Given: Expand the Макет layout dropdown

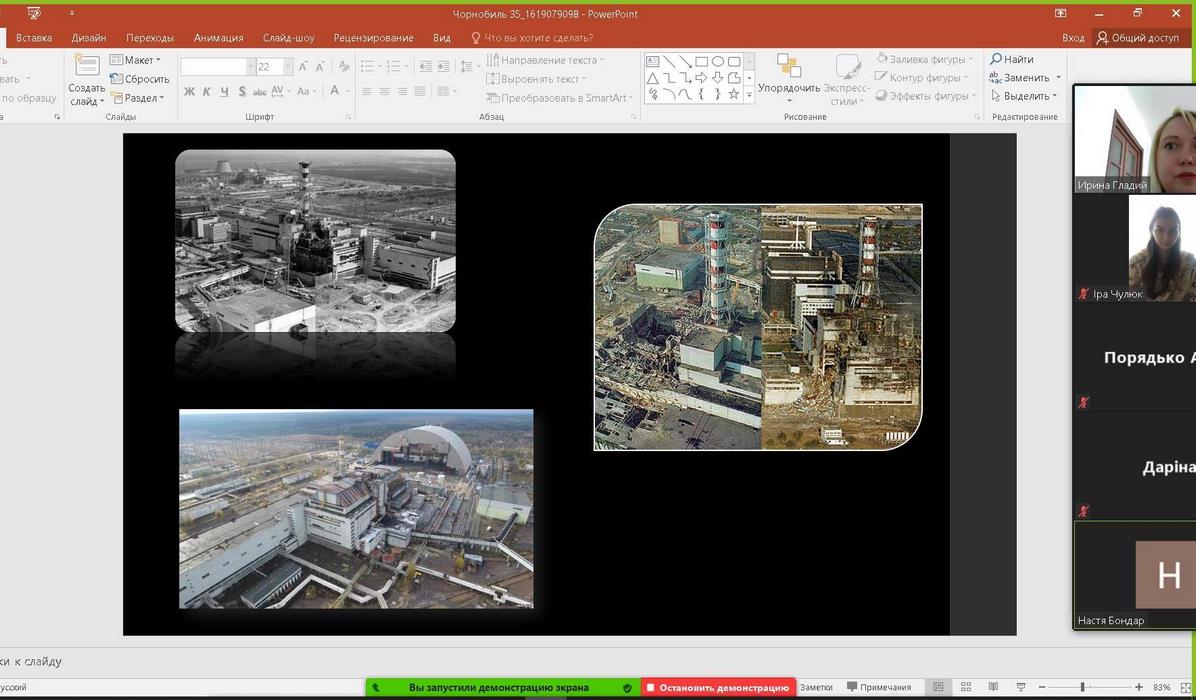Looking at the screenshot, I should pos(136,60).
